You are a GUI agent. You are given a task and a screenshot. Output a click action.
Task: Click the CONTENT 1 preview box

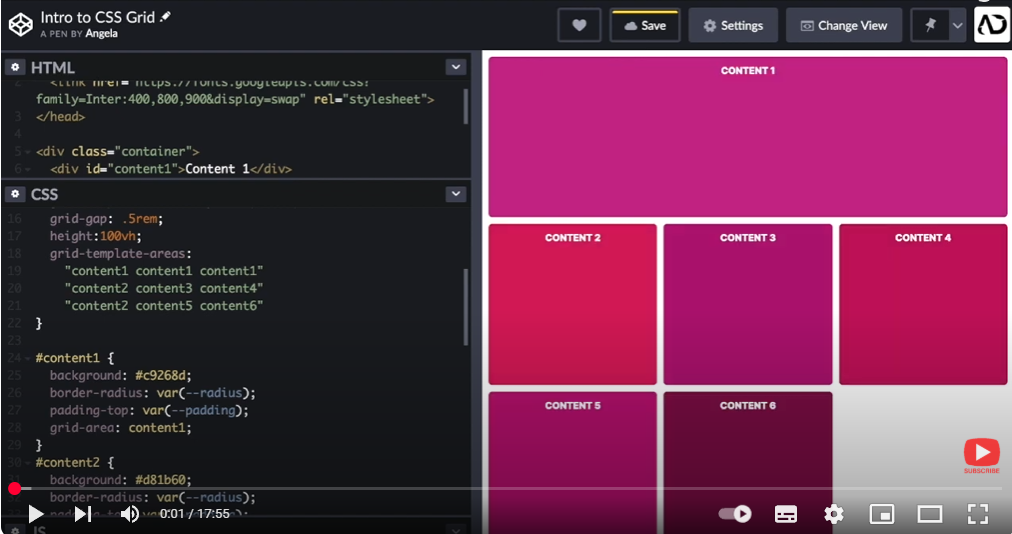coord(747,136)
